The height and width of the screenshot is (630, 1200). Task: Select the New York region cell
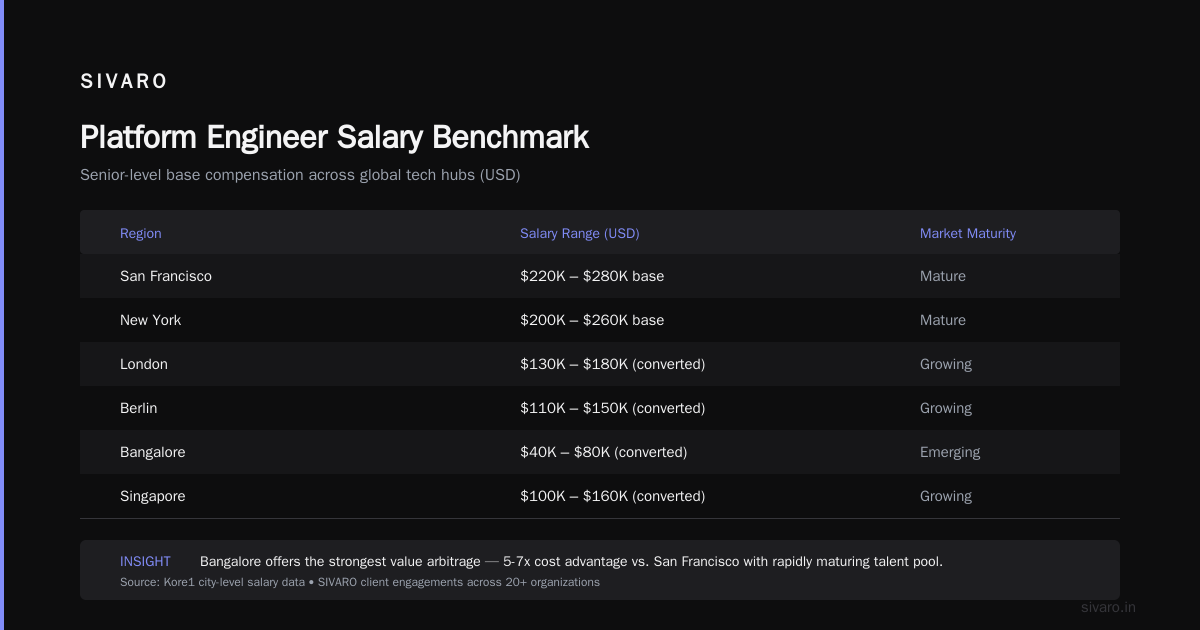[151, 320]
